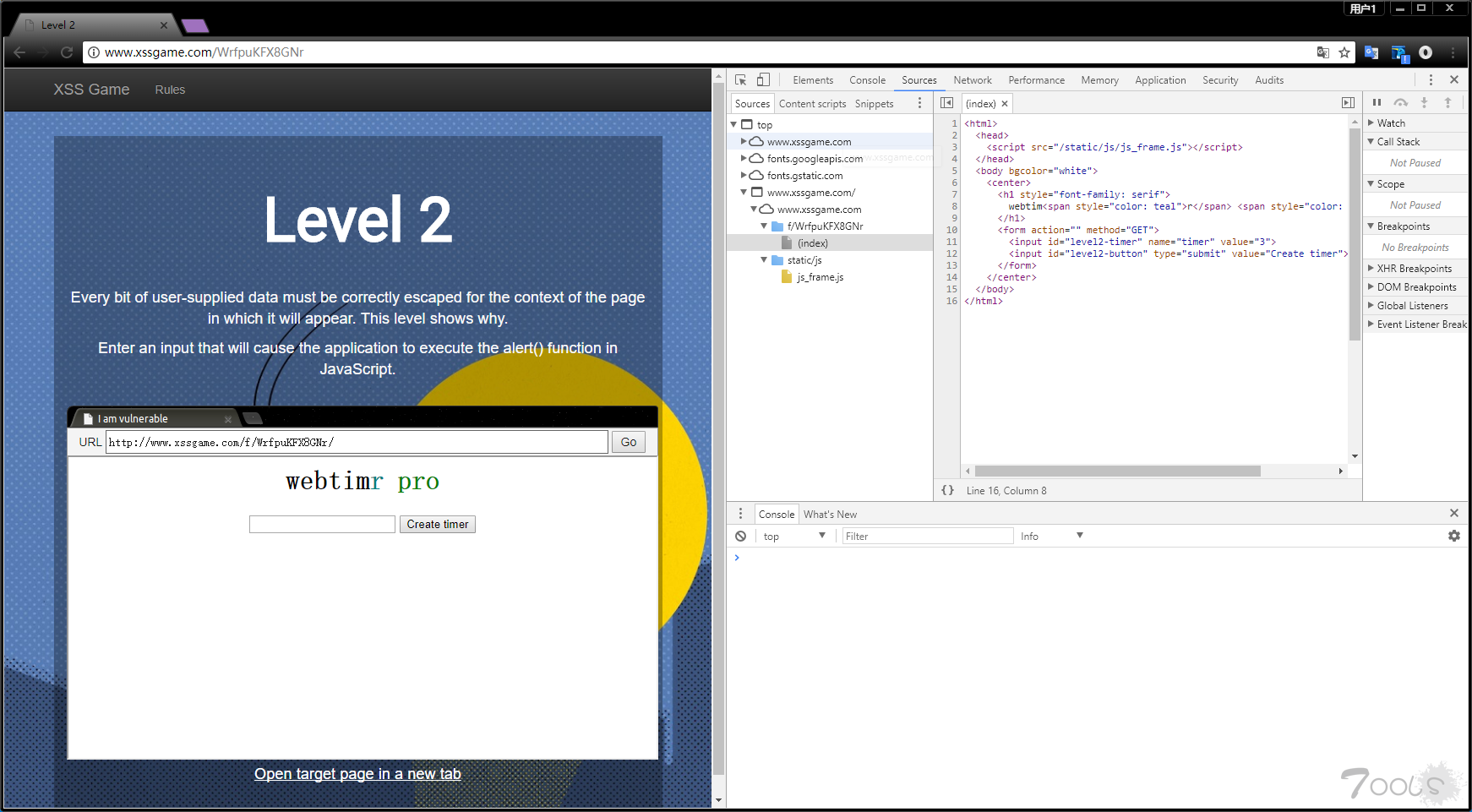Collapse the Call Stack section

coord(1371,141)
